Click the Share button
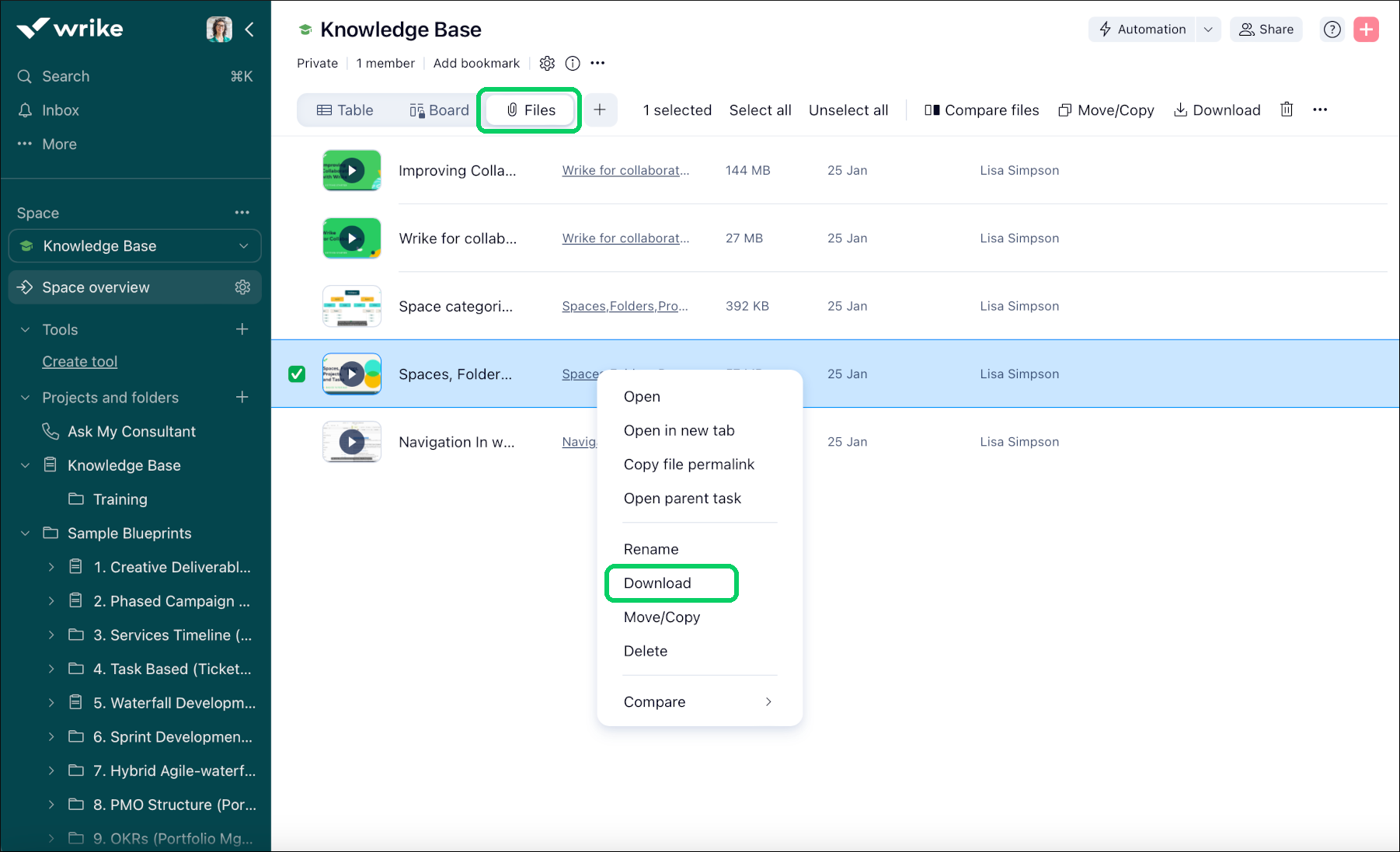The height and width of the screenshot is (852, 1400). [1266, 29]
